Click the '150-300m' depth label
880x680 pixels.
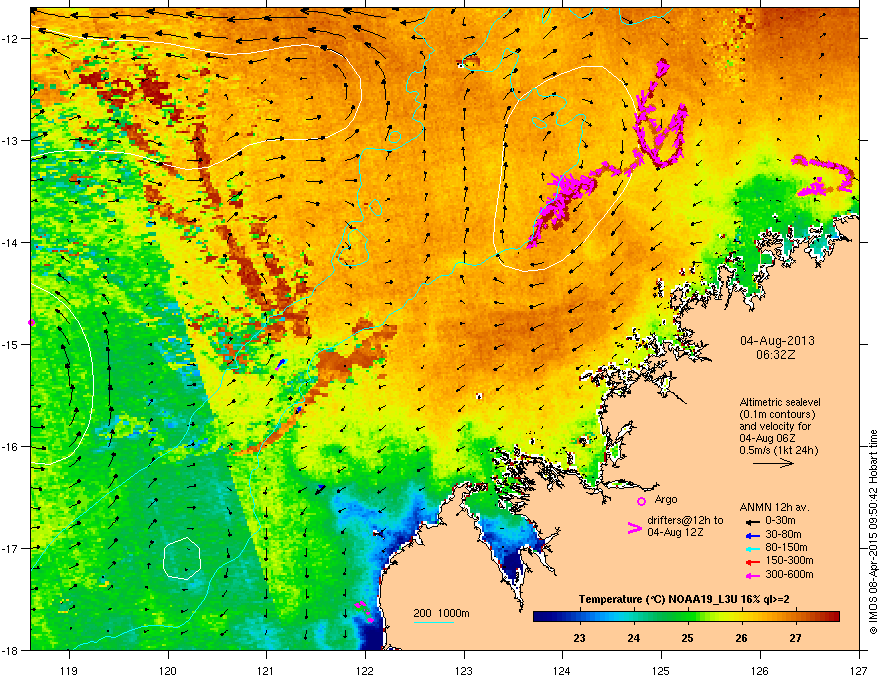click(x=790, y=560)
